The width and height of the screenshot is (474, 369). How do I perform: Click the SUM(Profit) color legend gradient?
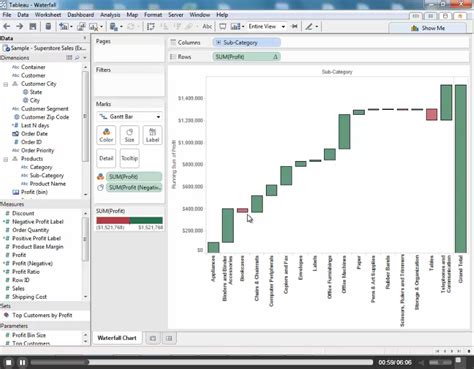point(129,220)
